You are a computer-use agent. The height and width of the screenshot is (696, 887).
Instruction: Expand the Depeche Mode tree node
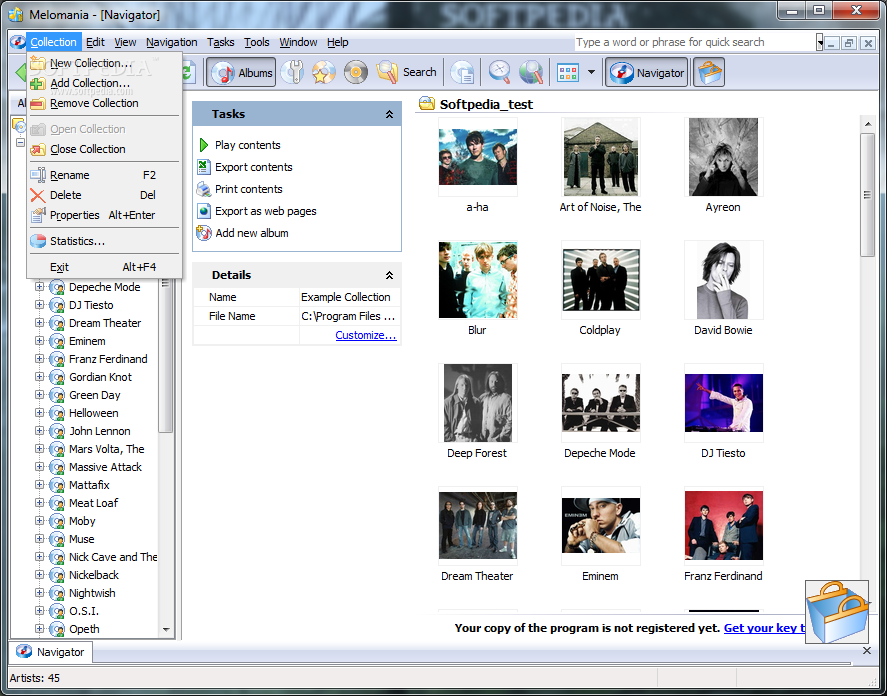pos(39,287)
